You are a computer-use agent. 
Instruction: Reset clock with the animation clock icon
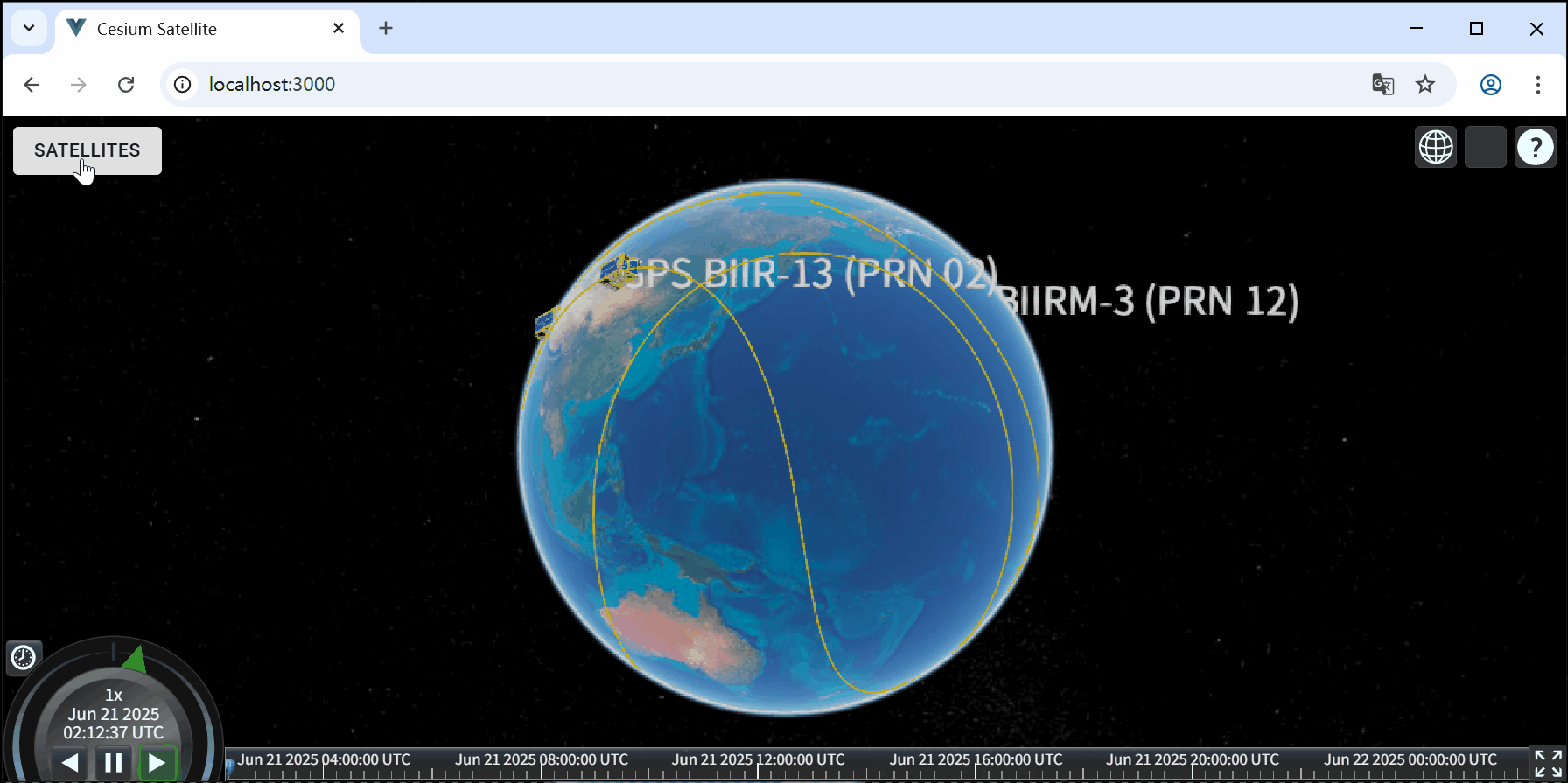point(24,657)
